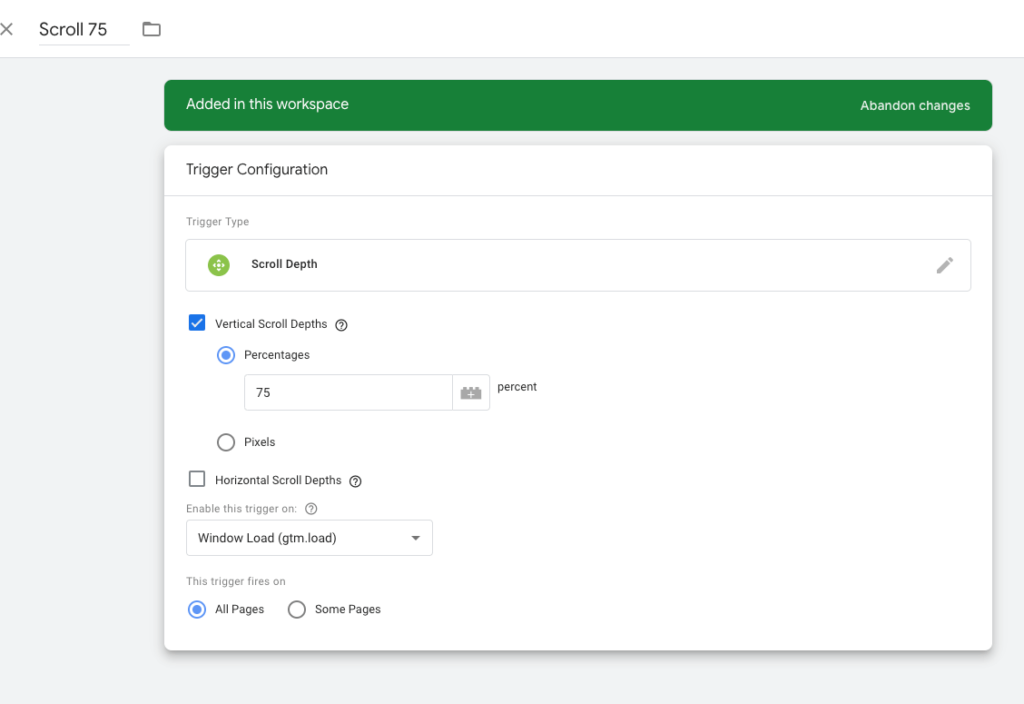The image size is (1024, 704).
Task: Open help for Enable this trigger on
Action: pos(311,509)
